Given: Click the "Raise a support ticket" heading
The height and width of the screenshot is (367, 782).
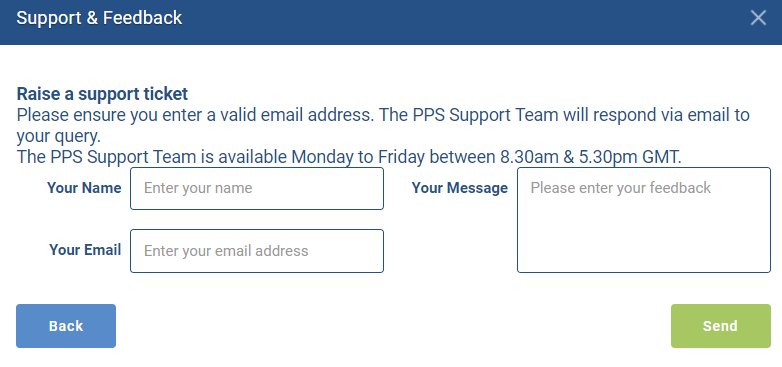Looking at the screenshot, I should [102, 94].
